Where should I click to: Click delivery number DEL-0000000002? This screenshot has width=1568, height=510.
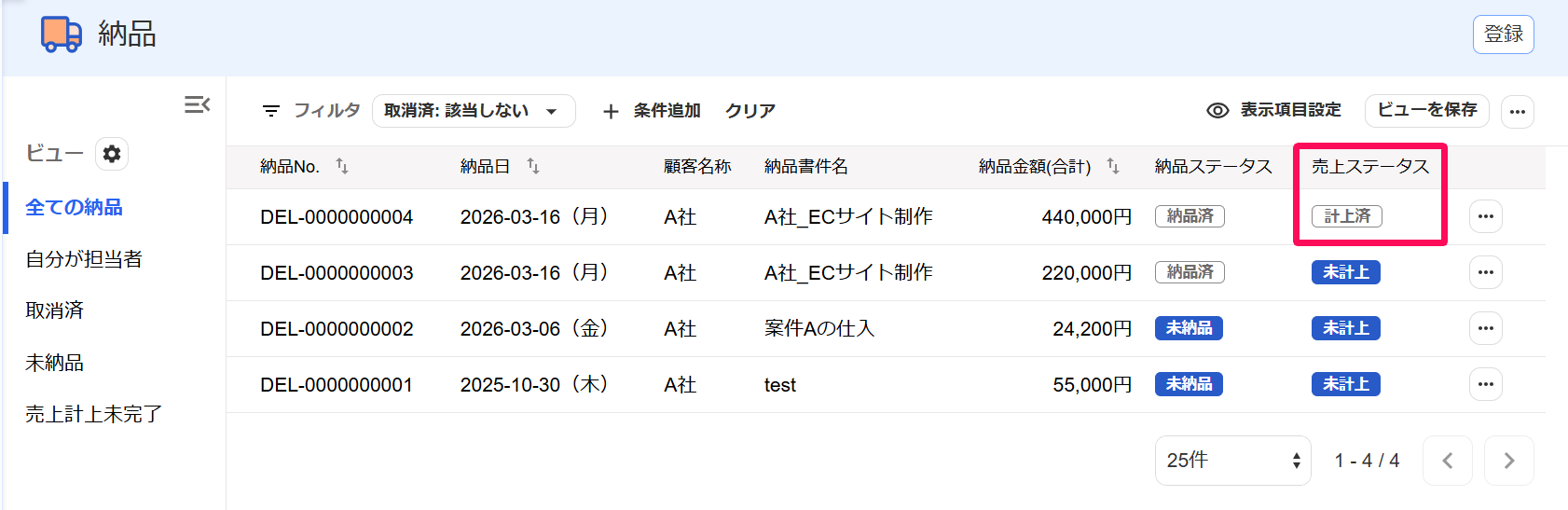pos(337,329)
